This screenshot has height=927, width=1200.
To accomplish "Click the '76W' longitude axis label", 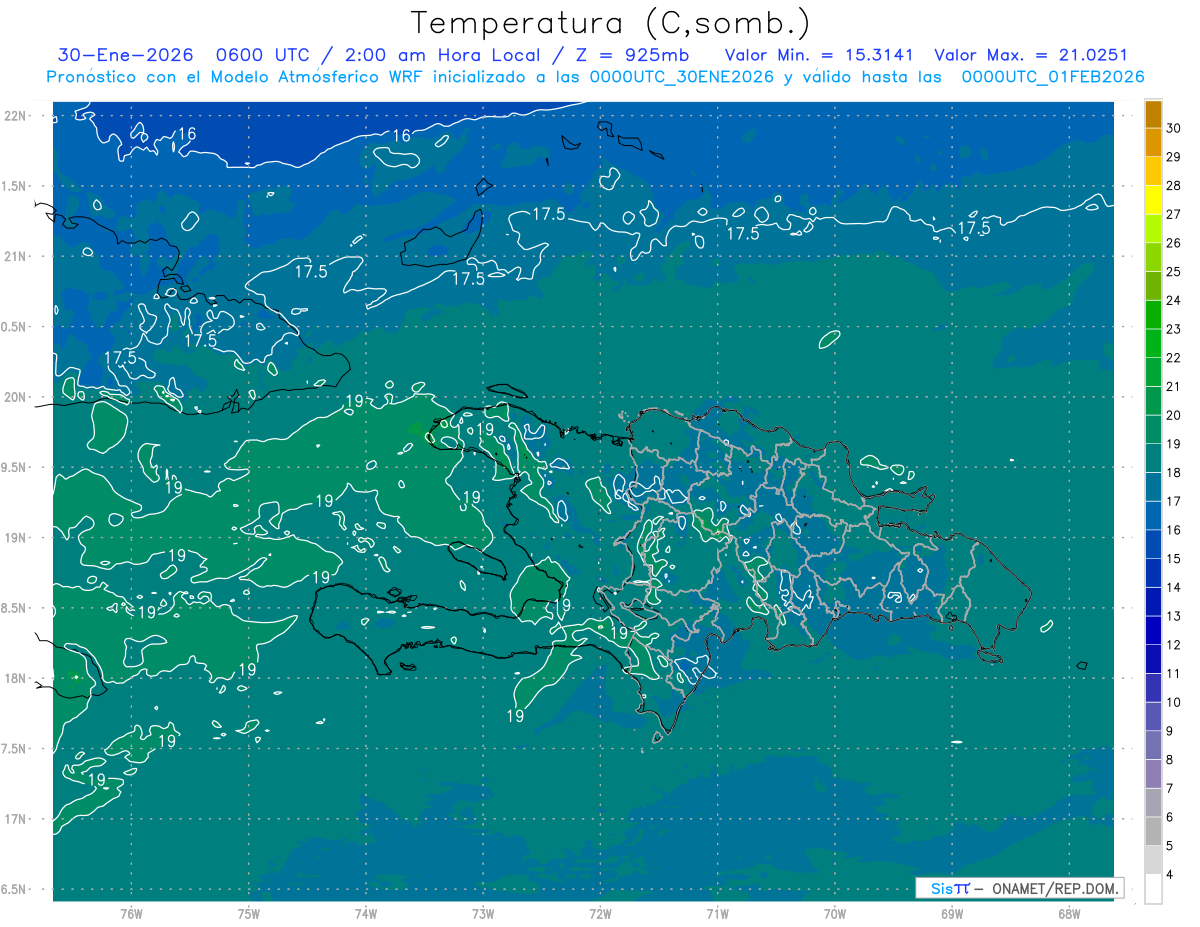I will tap(131, 913).
